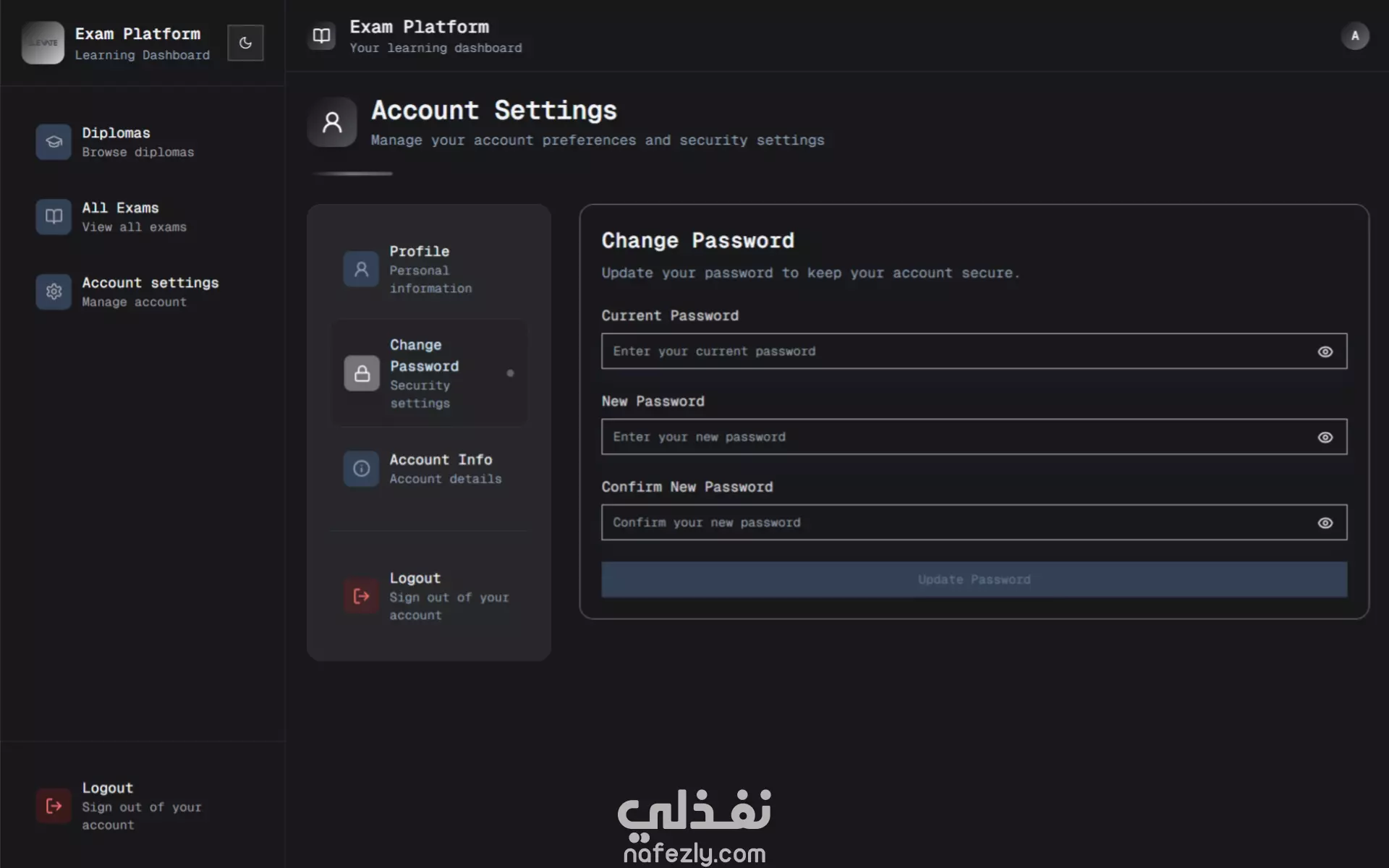Select the Change Password lock icon
The width and height of the screenshot is (1389, 868).
tap(362, 373)
